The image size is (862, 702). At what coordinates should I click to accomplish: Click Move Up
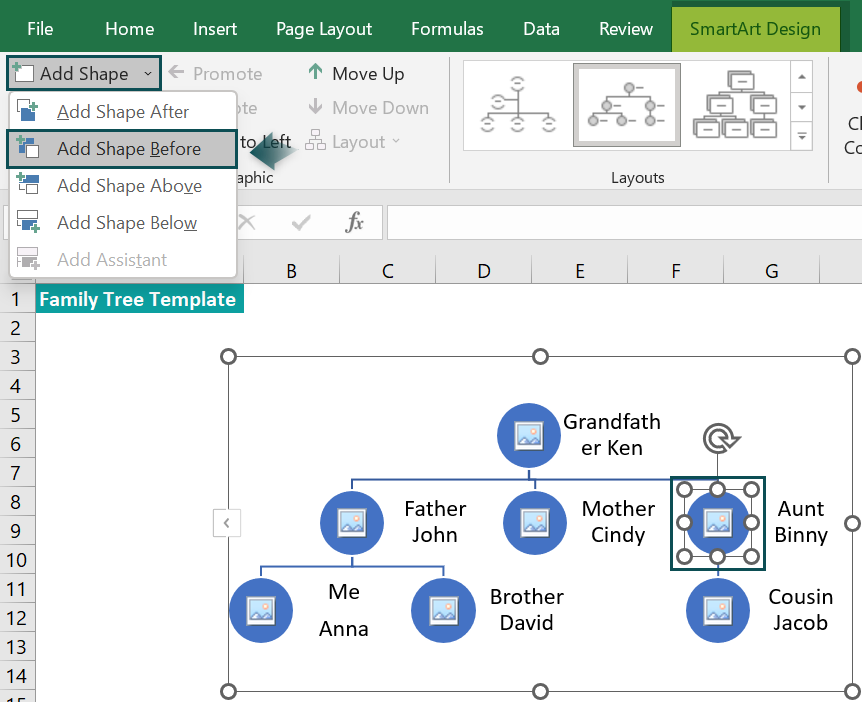pos(356,73)
